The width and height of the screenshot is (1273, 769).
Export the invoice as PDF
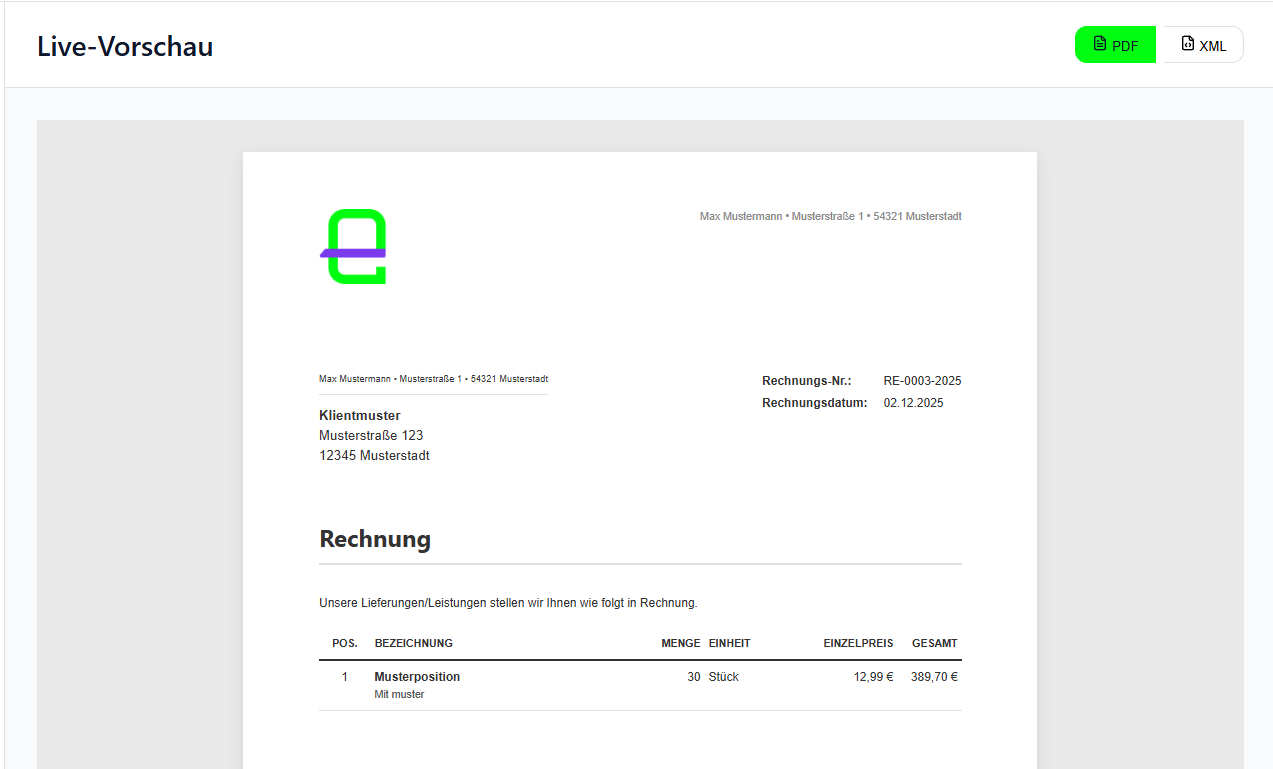coord(1115,44)
